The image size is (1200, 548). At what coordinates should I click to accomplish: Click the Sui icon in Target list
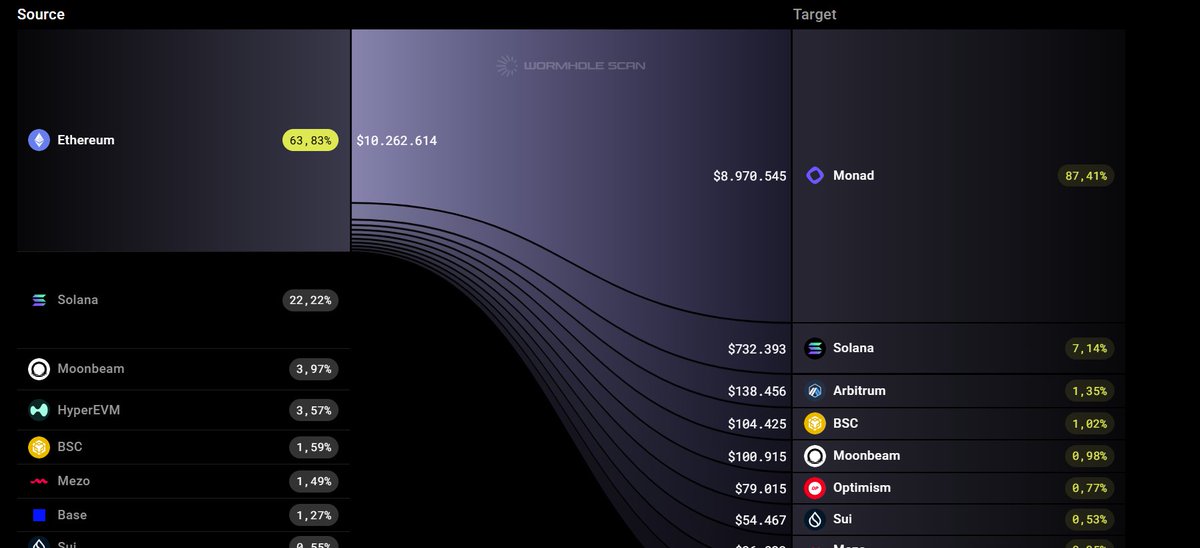[x=815, y=520]
